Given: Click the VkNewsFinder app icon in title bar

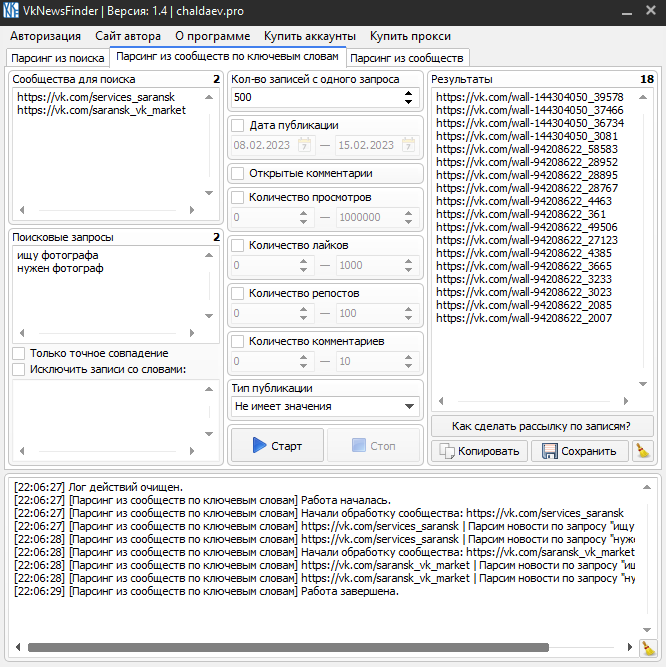Looking at the screenshot, I should (x=12, y=11).
